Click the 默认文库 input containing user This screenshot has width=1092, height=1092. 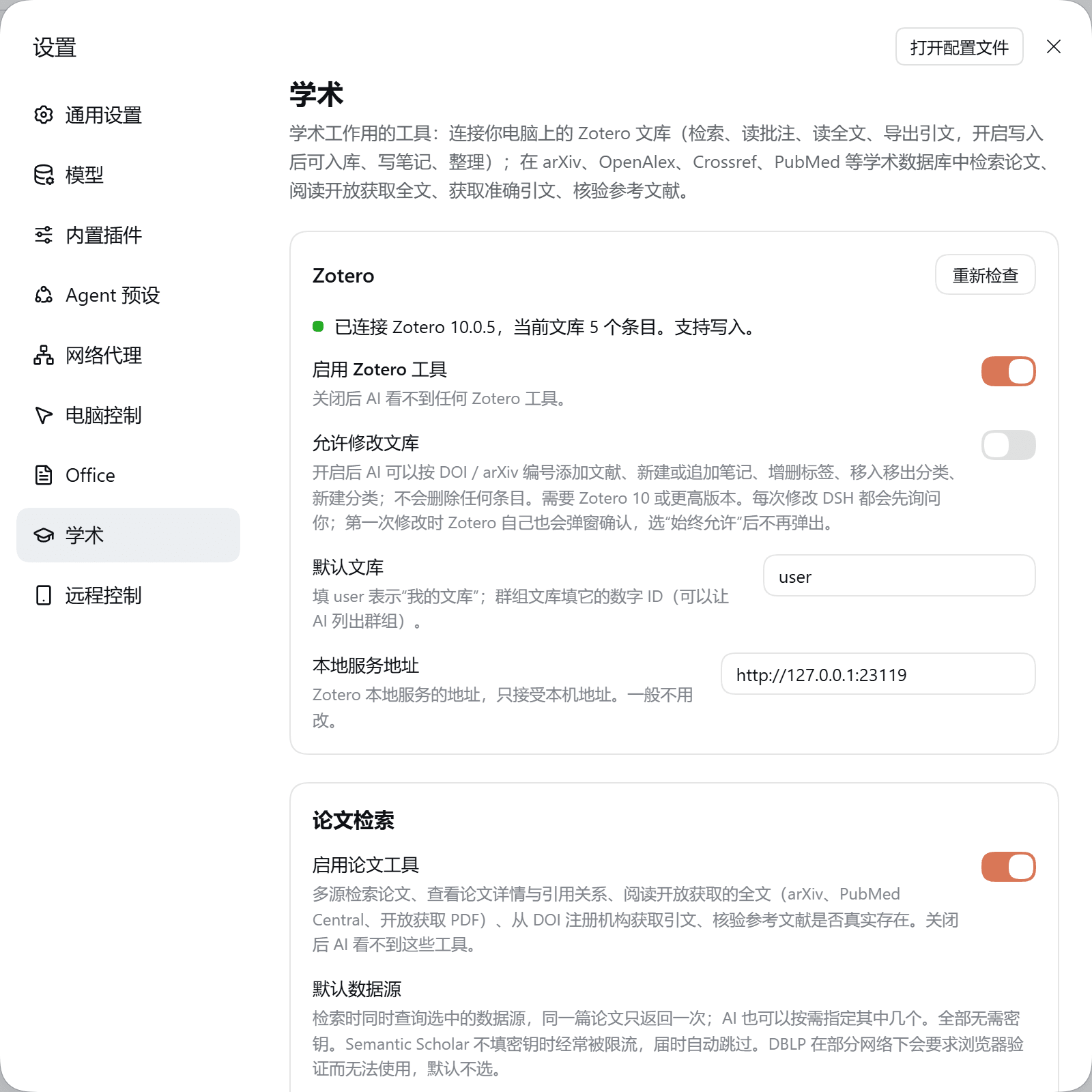[899, 576]
